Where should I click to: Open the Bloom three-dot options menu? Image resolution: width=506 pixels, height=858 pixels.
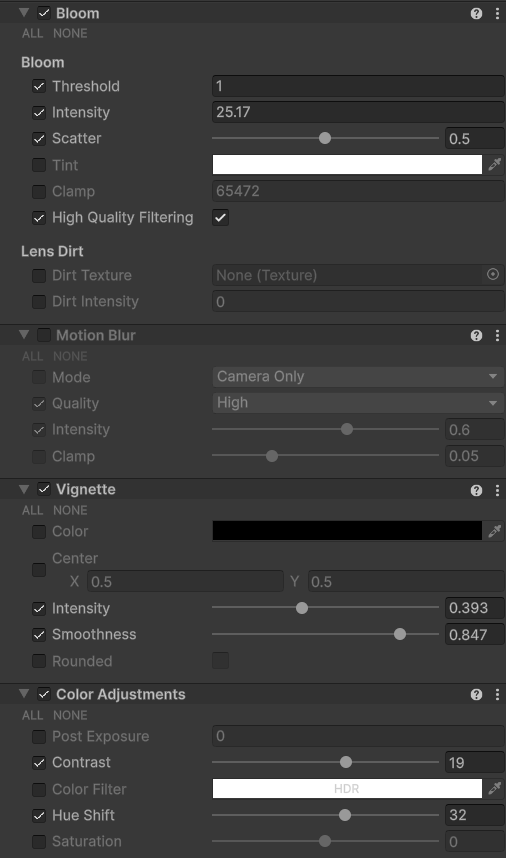click(x=497, y=14)
